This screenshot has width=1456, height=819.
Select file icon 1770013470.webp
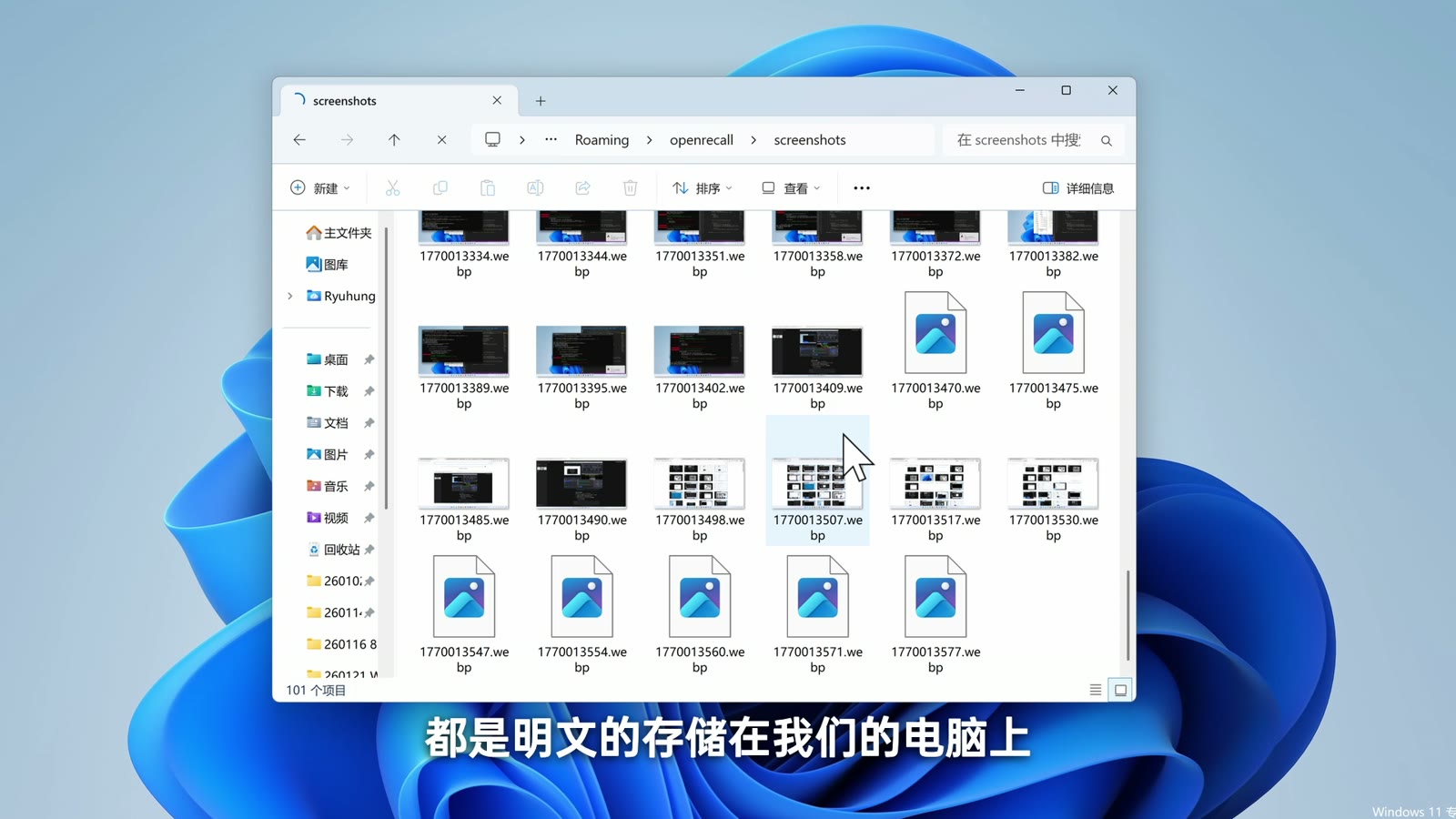935,333
